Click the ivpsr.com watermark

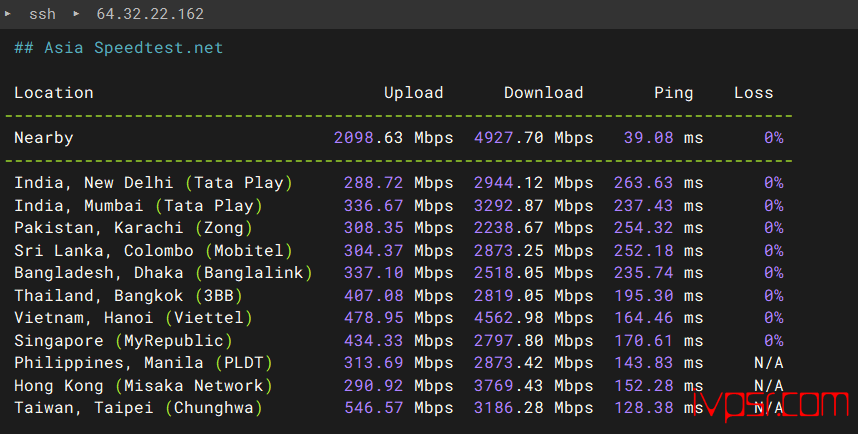(x=770, y=406)
